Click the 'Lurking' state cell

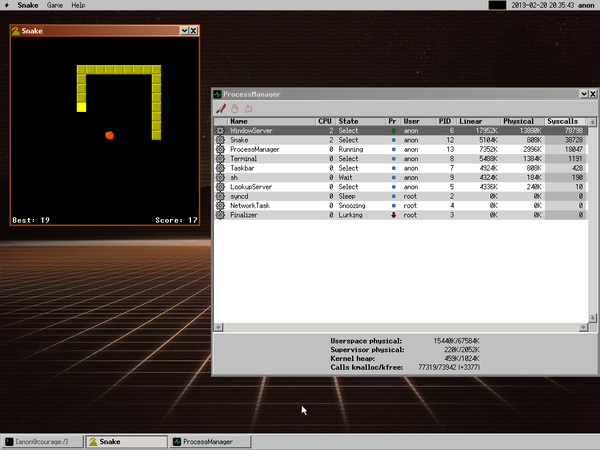coord(350,215)
